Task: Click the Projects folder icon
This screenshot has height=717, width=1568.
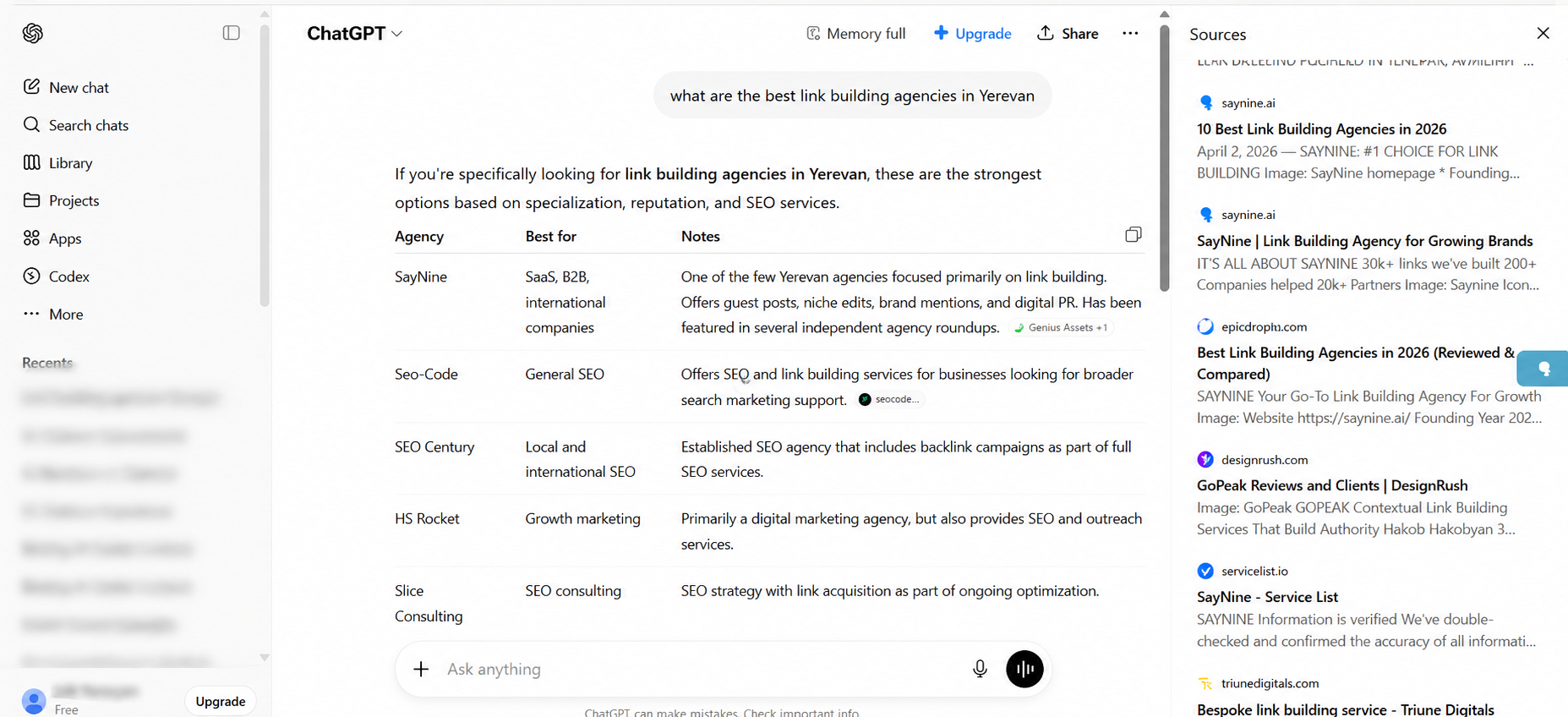Action: [31, 200]
